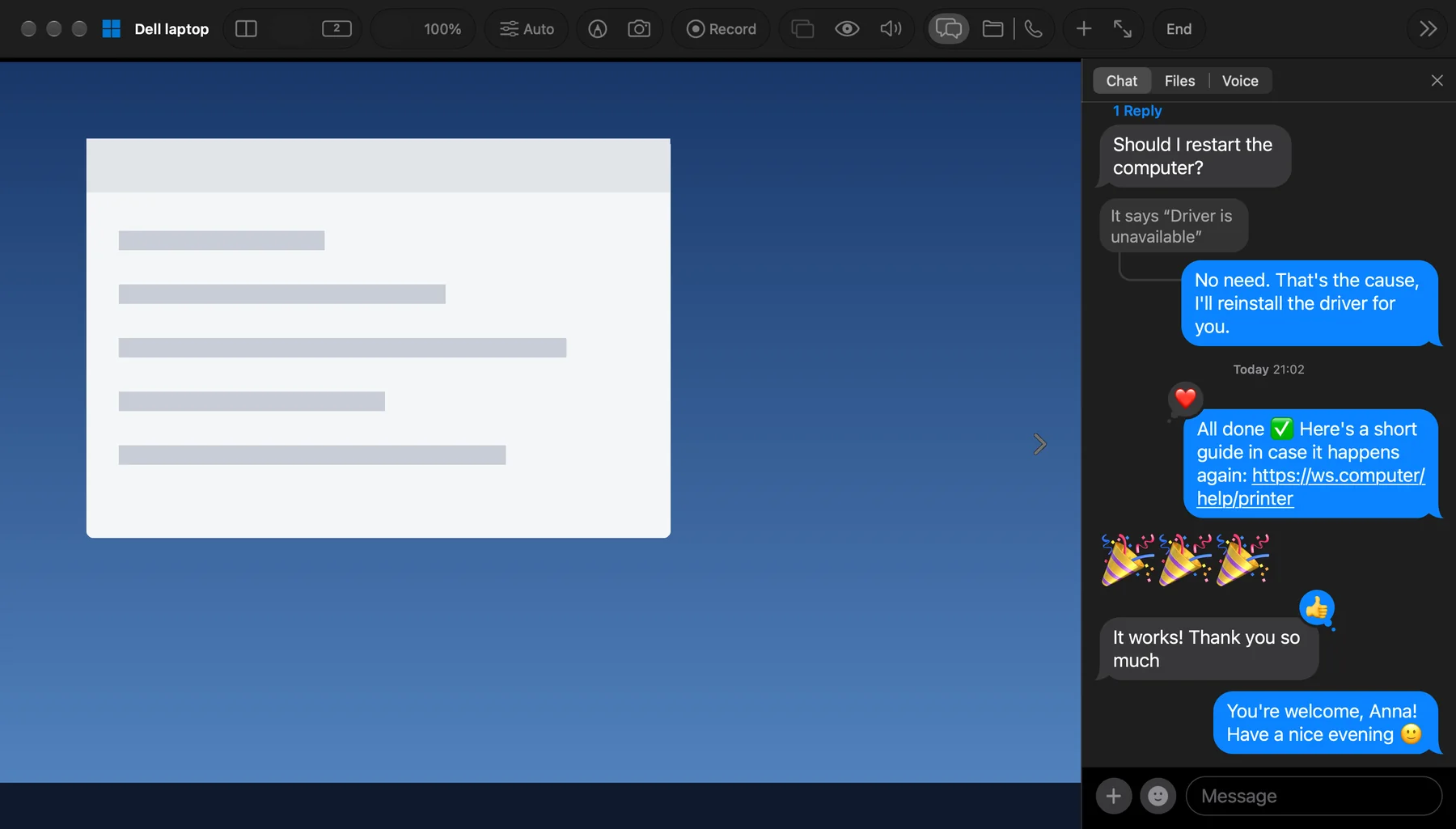
Task: Click the Windows logo icon
Action: point(112,29)
